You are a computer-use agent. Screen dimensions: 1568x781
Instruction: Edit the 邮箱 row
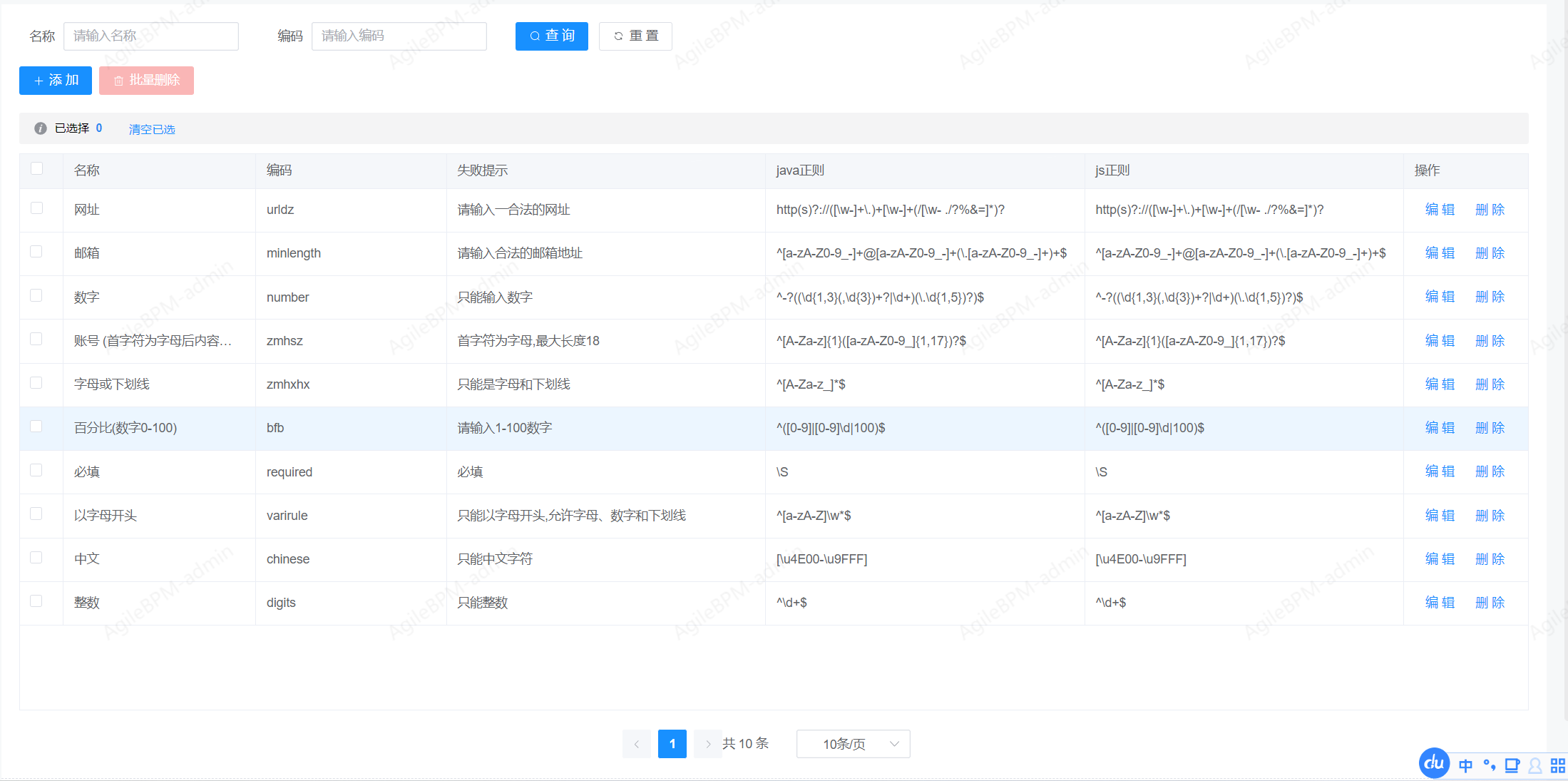pos(1440,253)
